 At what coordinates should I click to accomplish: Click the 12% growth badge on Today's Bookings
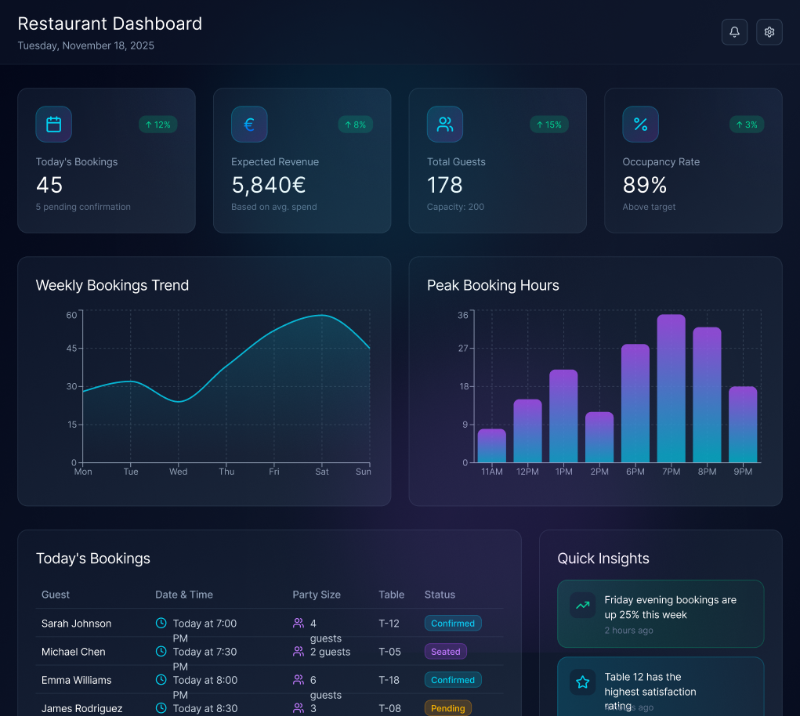(158, 124)
